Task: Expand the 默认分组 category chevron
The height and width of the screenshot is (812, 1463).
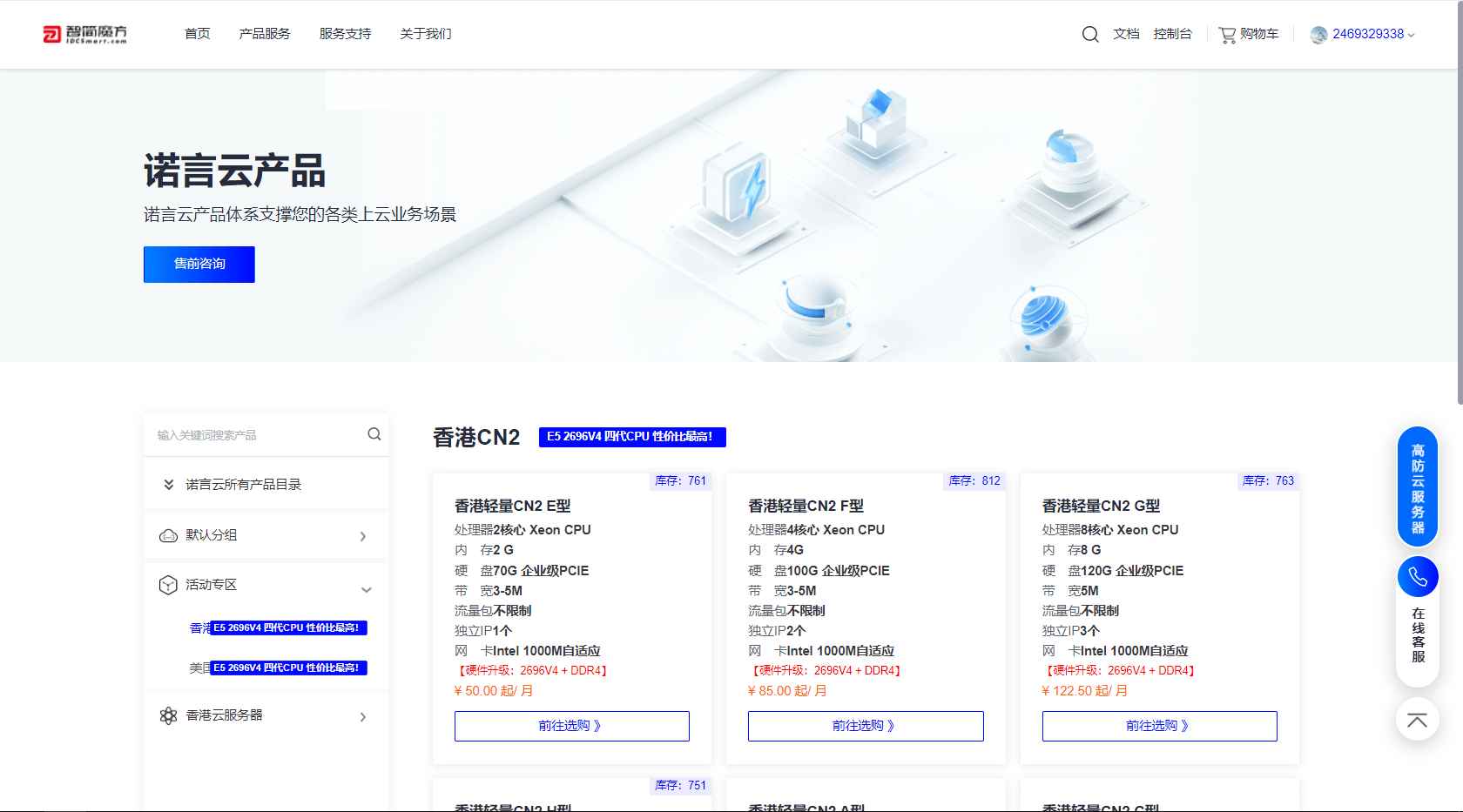Action: point(363,536)
